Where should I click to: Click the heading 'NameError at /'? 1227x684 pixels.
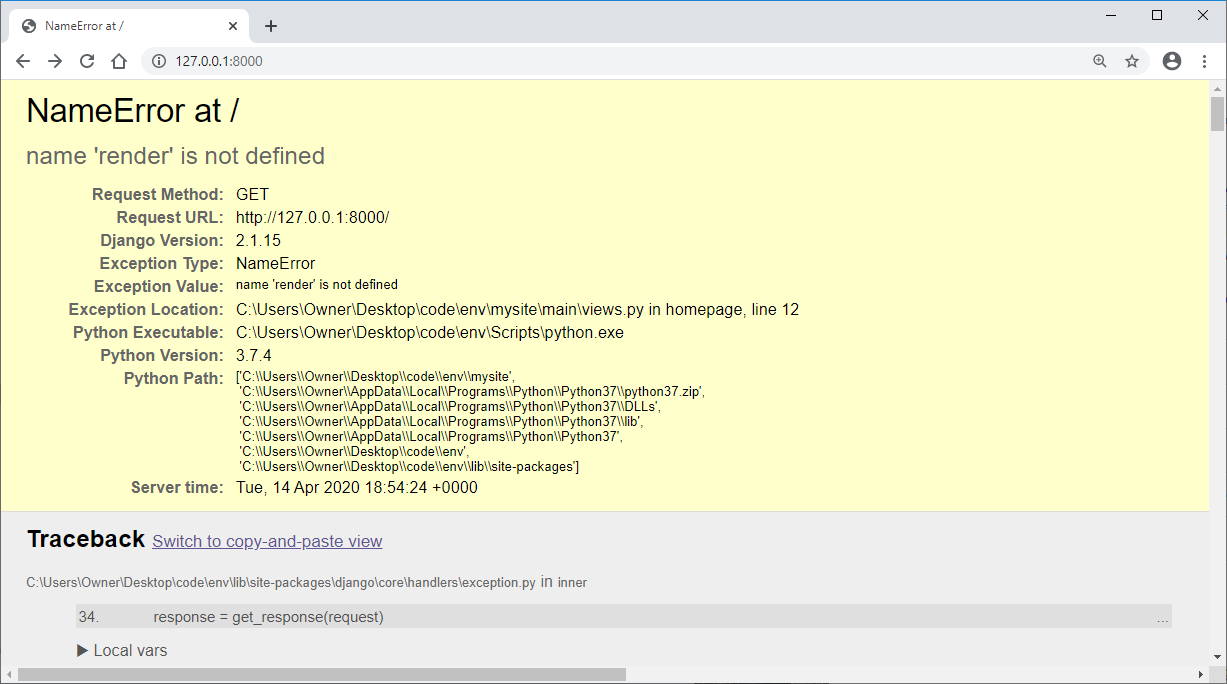132,111
